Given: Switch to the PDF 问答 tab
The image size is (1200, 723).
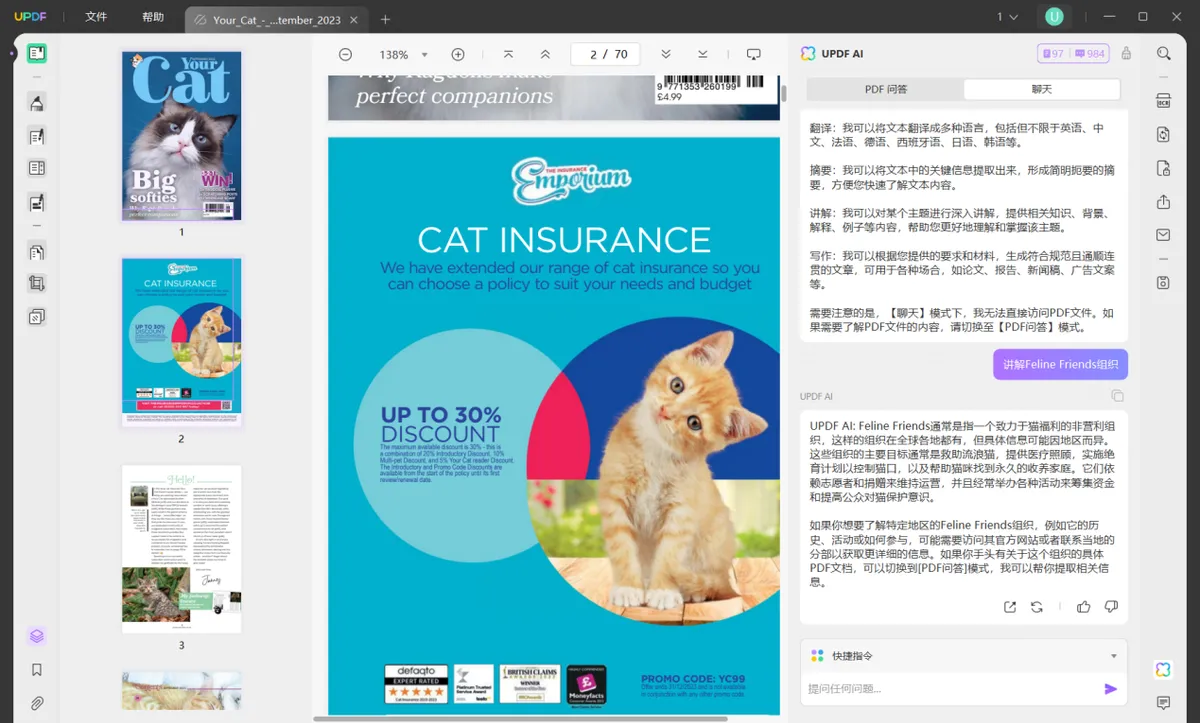Looking at the screenshot, I should pyautogui.click(x=886, y=89).
